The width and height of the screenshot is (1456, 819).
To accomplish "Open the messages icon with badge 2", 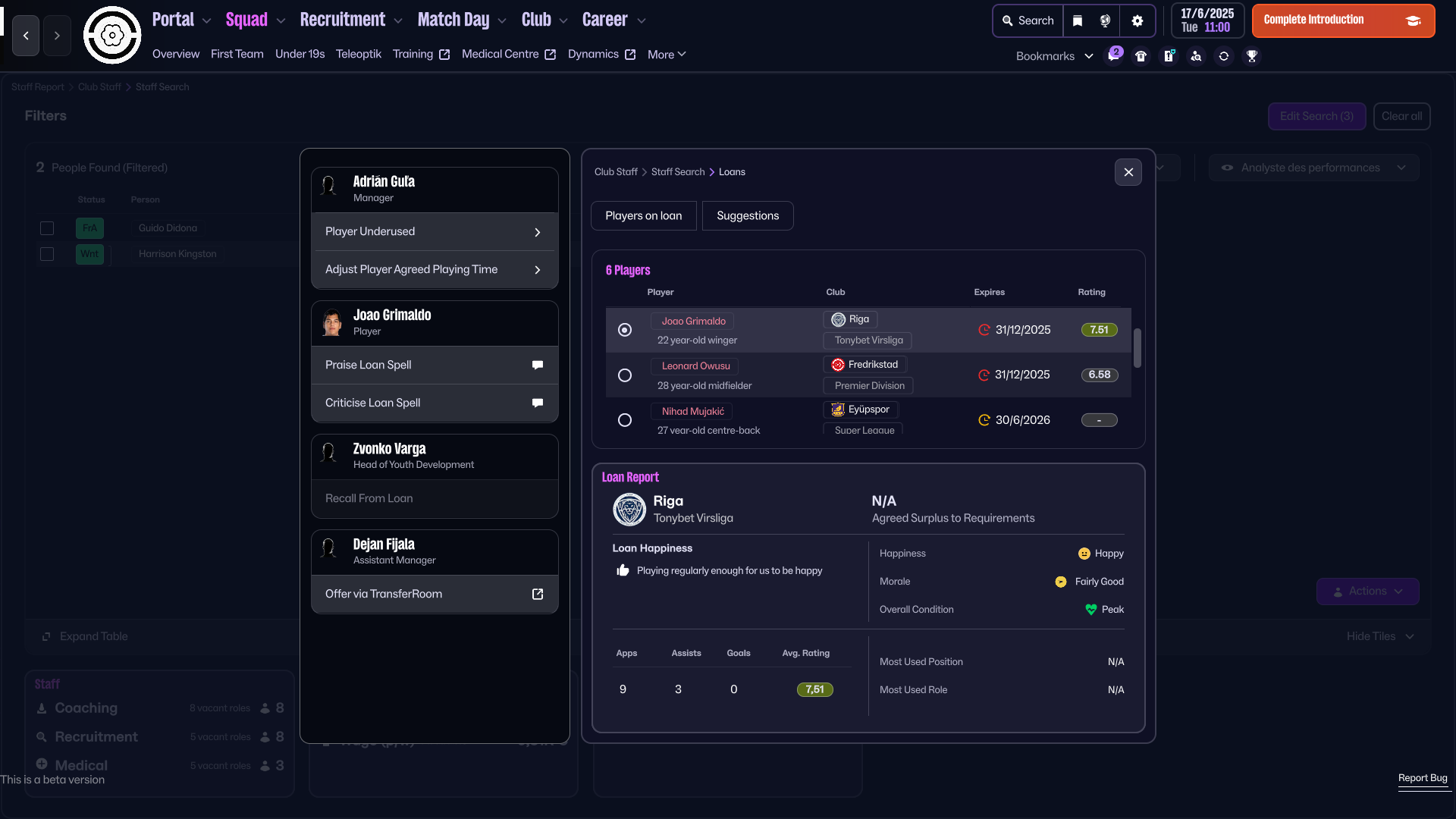I will 1113,55.
